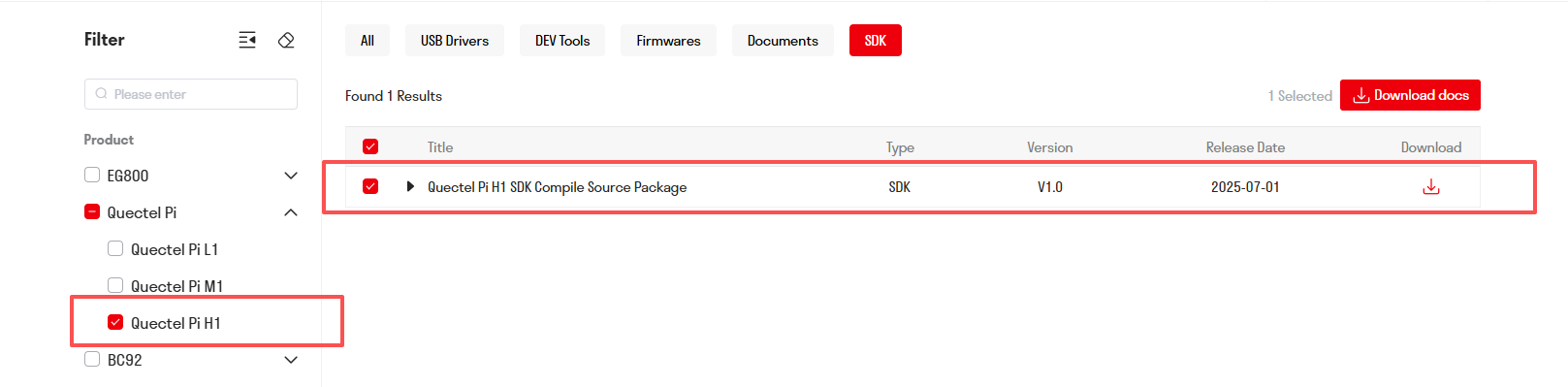Viewport: 1568px width, 387px height.
Task: Select the DEV Tools tab
Action: pos(562,41)
